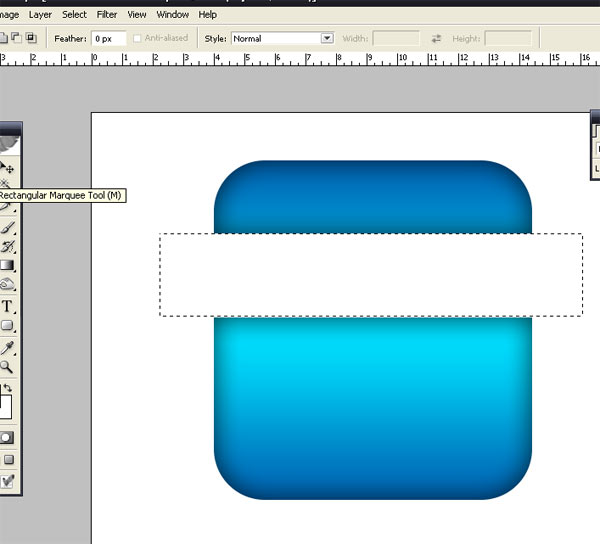Open the Window menu

click(x=173, y=15)
